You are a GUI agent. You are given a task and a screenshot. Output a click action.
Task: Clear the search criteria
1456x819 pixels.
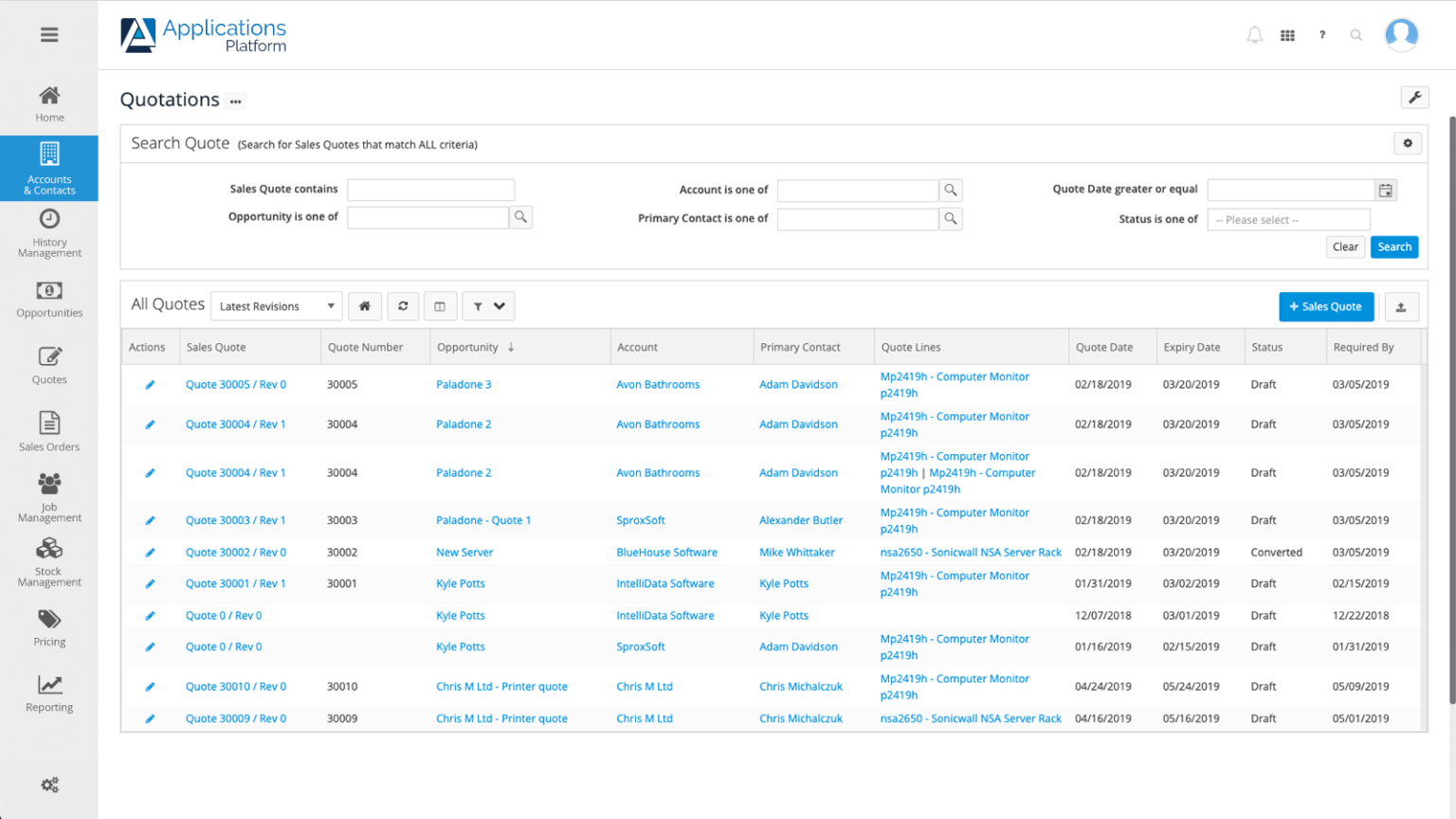(1345, 246)
